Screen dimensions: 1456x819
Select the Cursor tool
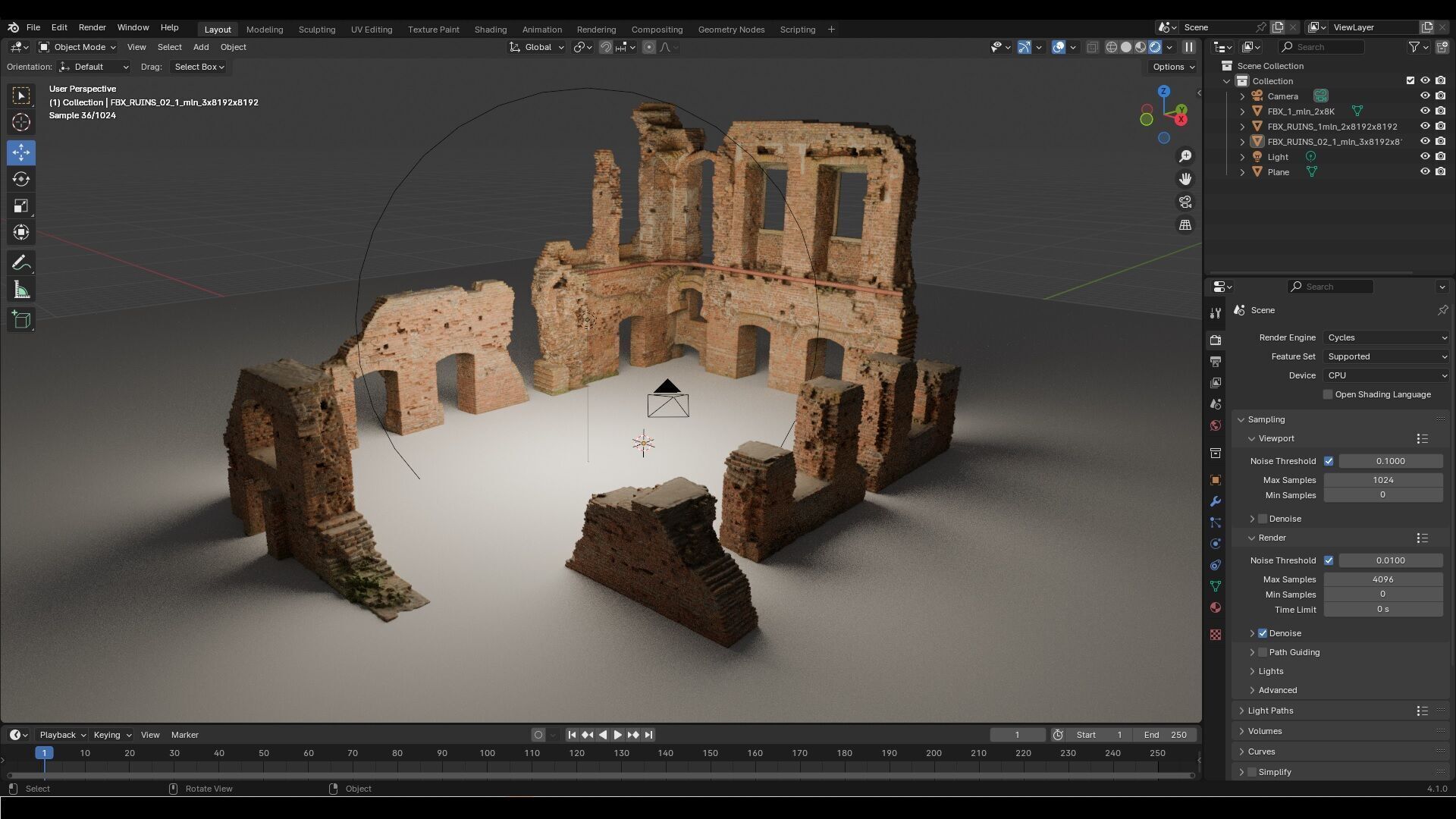coord(21,122)
